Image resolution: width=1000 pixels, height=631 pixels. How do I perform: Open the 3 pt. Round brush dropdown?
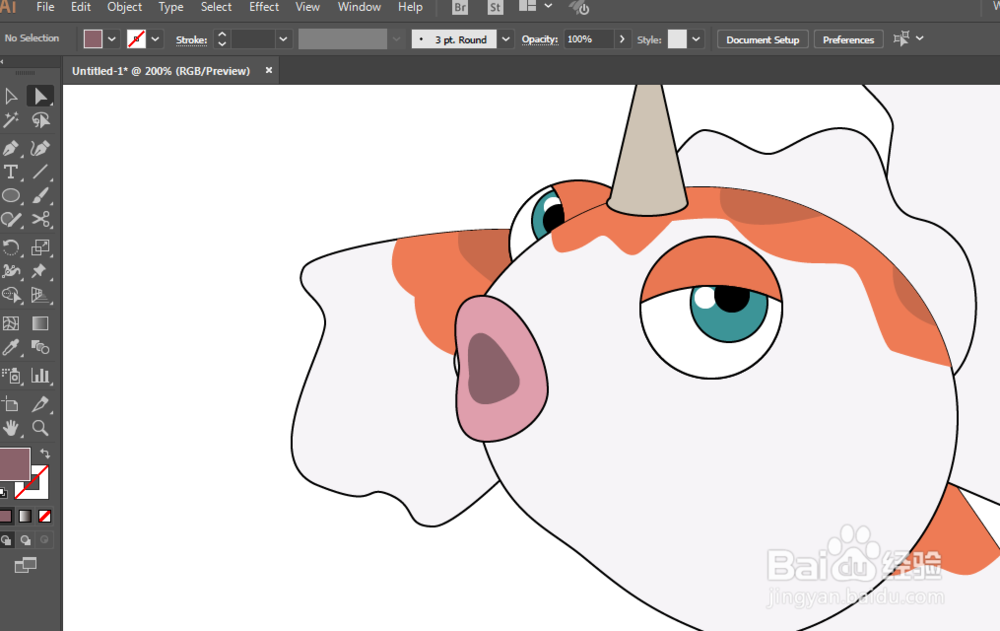tap(506, 40)
